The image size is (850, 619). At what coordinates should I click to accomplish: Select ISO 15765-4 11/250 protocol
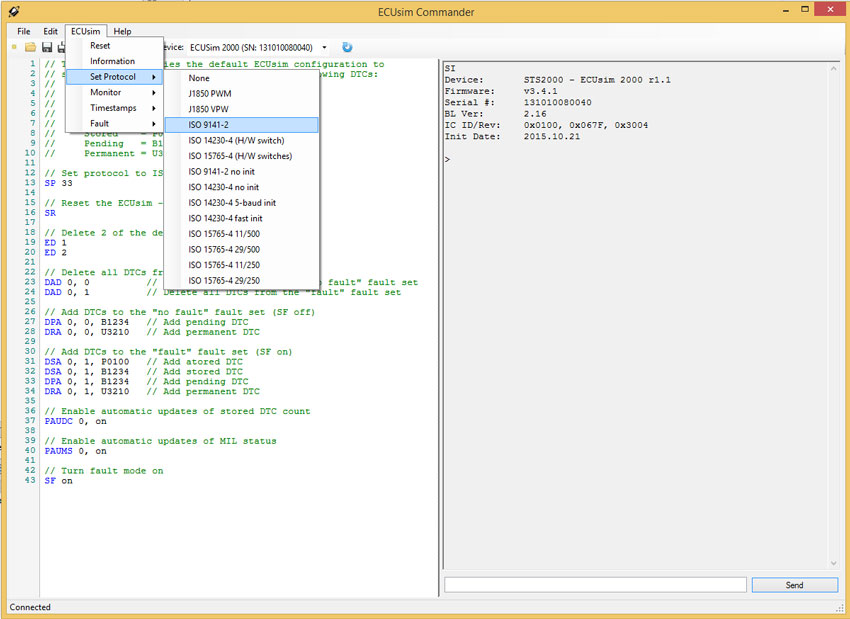click(241, 265)
